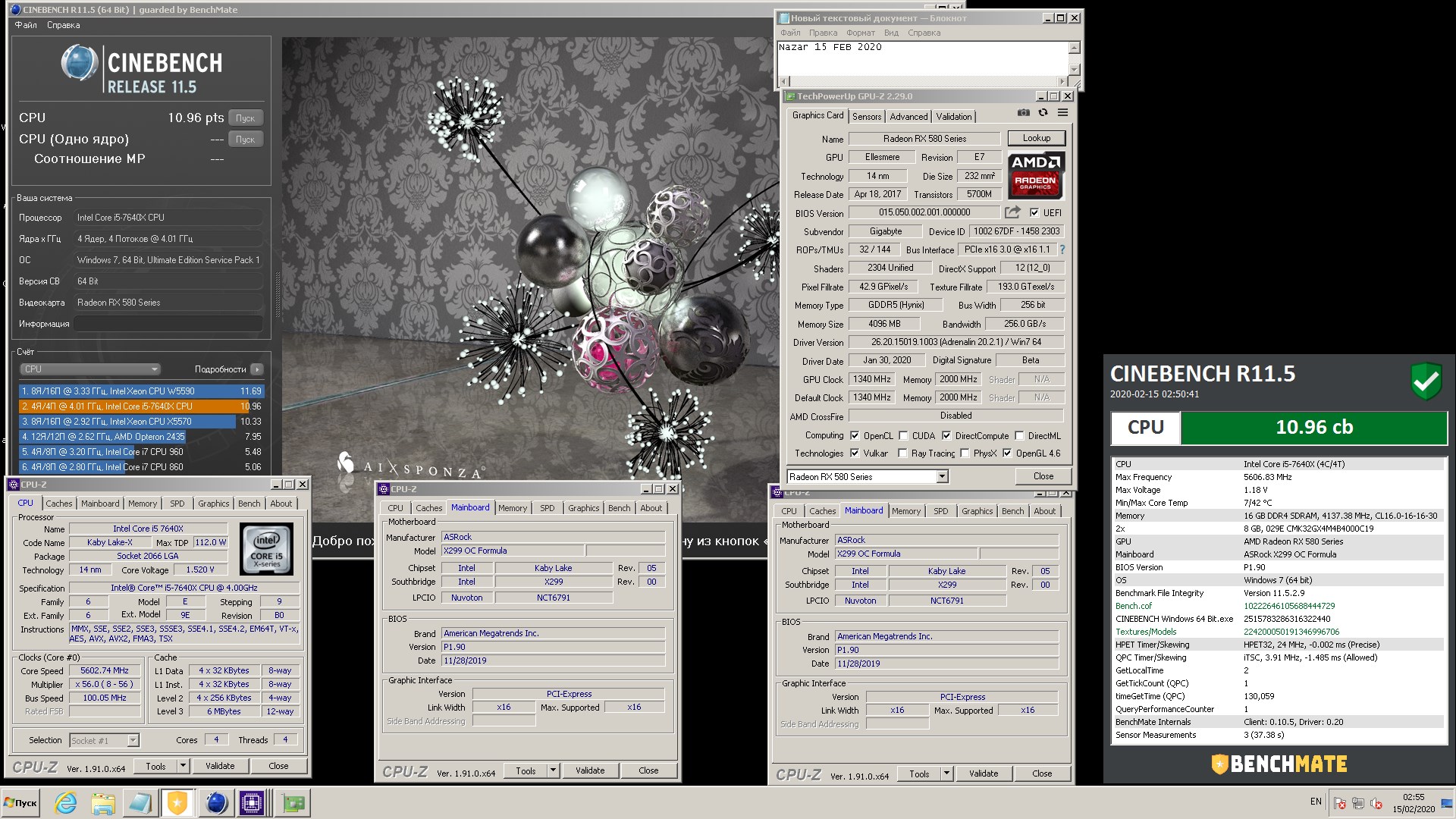1456x819 pixels.
Task: Run CPU test with Пуск button
Action: (x=245, y=118)
